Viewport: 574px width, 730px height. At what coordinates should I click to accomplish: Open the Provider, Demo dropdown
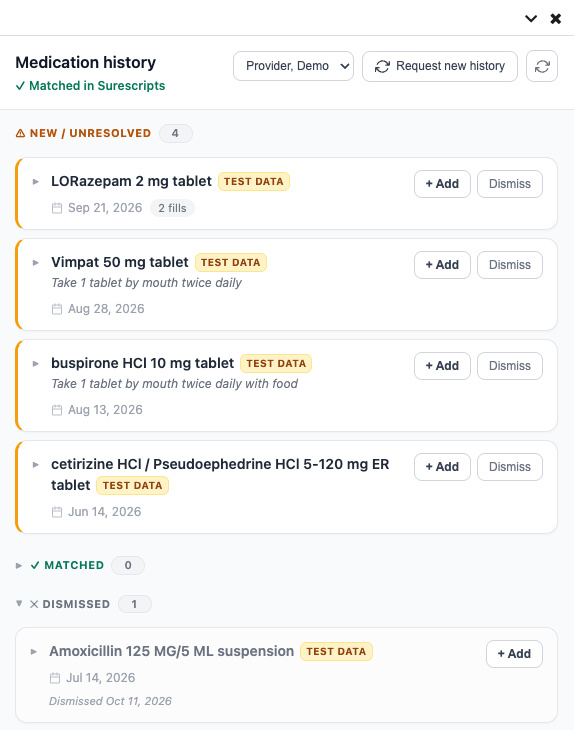click(x=293, y=66)
